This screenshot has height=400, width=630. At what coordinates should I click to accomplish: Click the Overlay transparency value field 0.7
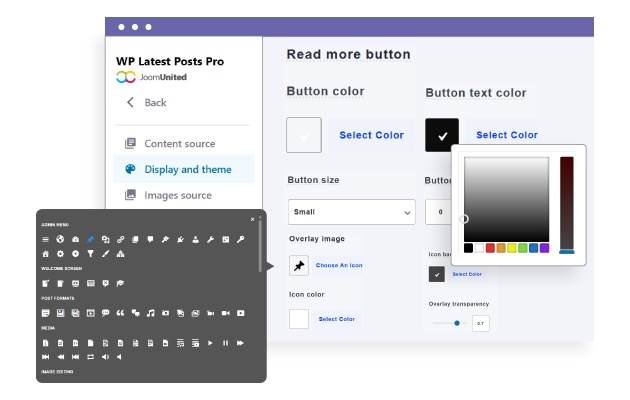click(481, 323)
